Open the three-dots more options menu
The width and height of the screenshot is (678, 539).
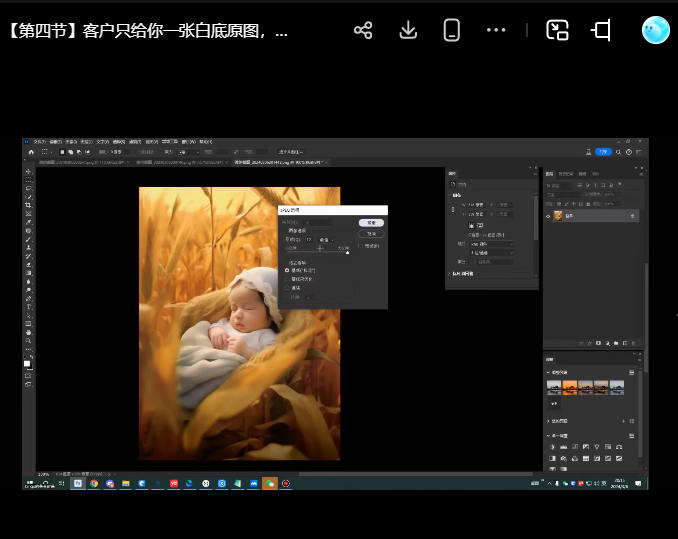496,30
